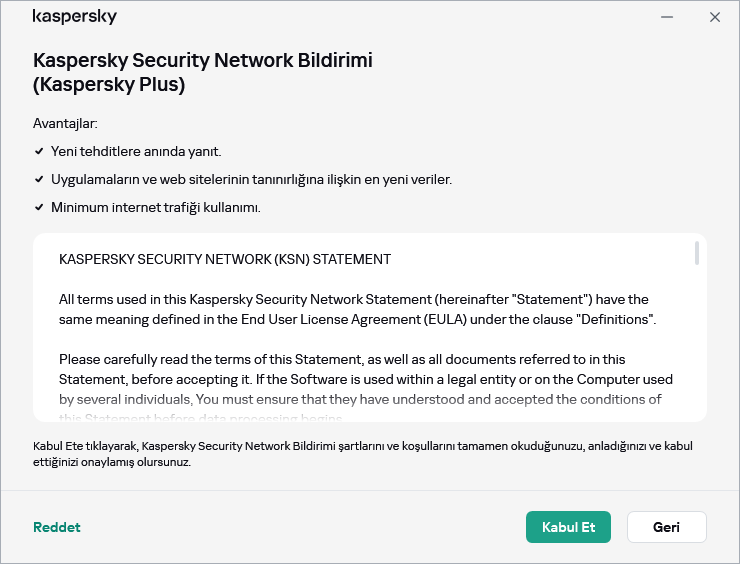Image resolution: width=740 pixels, height=564 pixels.
Task: Click the "Avantajlar:" label
Action: [x=65, y=123]
